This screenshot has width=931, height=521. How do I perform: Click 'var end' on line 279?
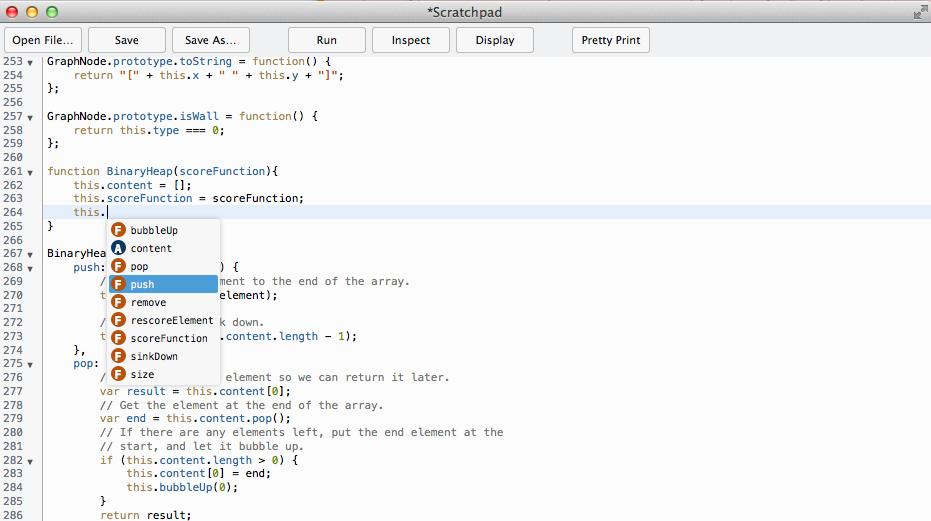tap(123, 418)
